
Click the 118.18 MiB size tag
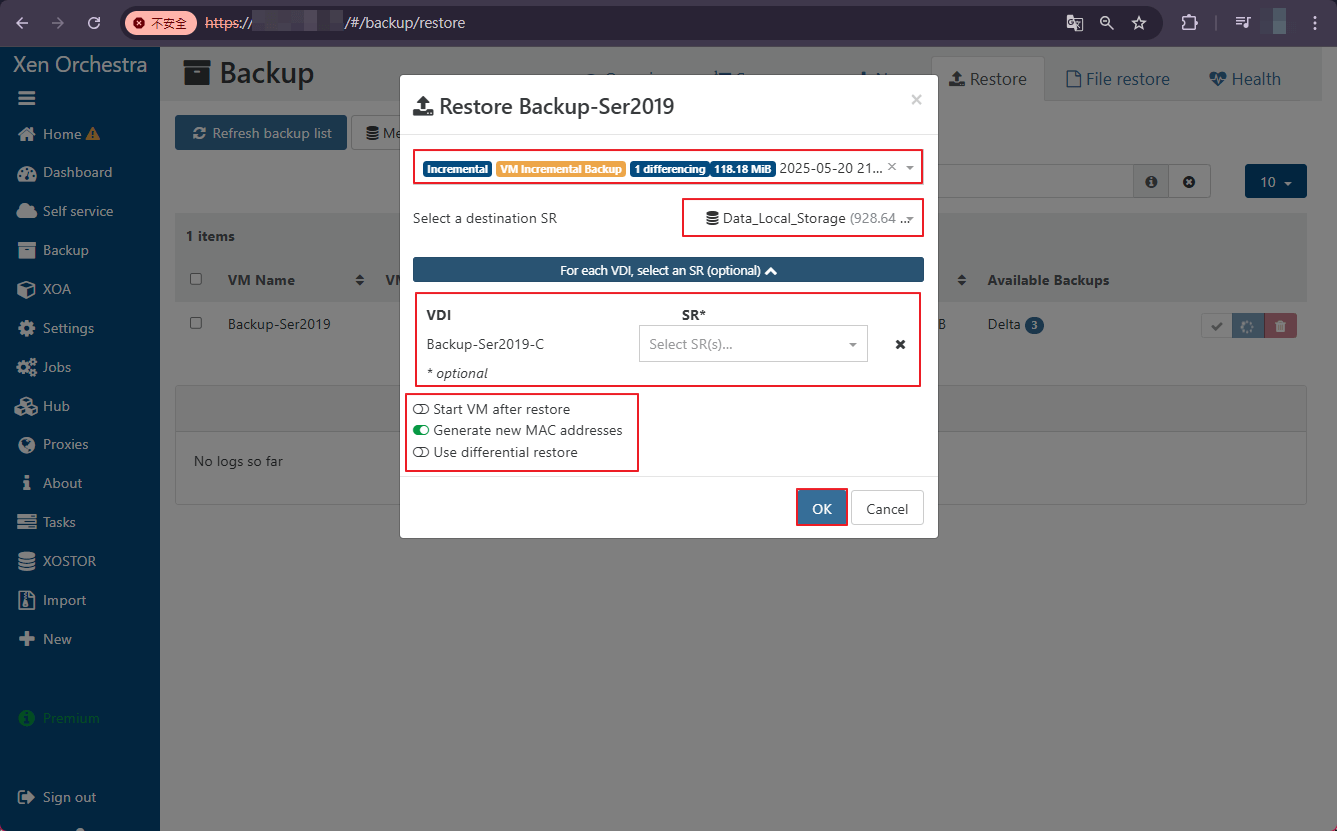[x=743, y=169]
